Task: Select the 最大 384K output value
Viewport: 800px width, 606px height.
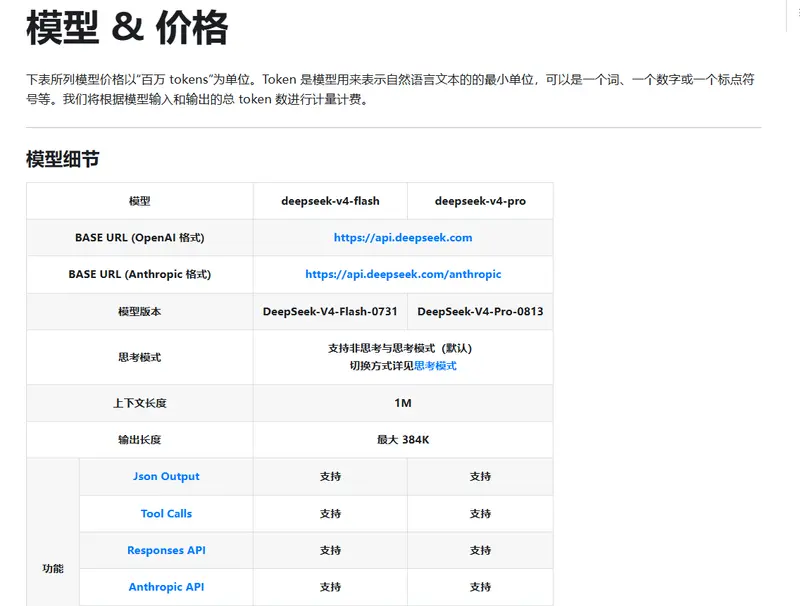Action: coord(403,440)
